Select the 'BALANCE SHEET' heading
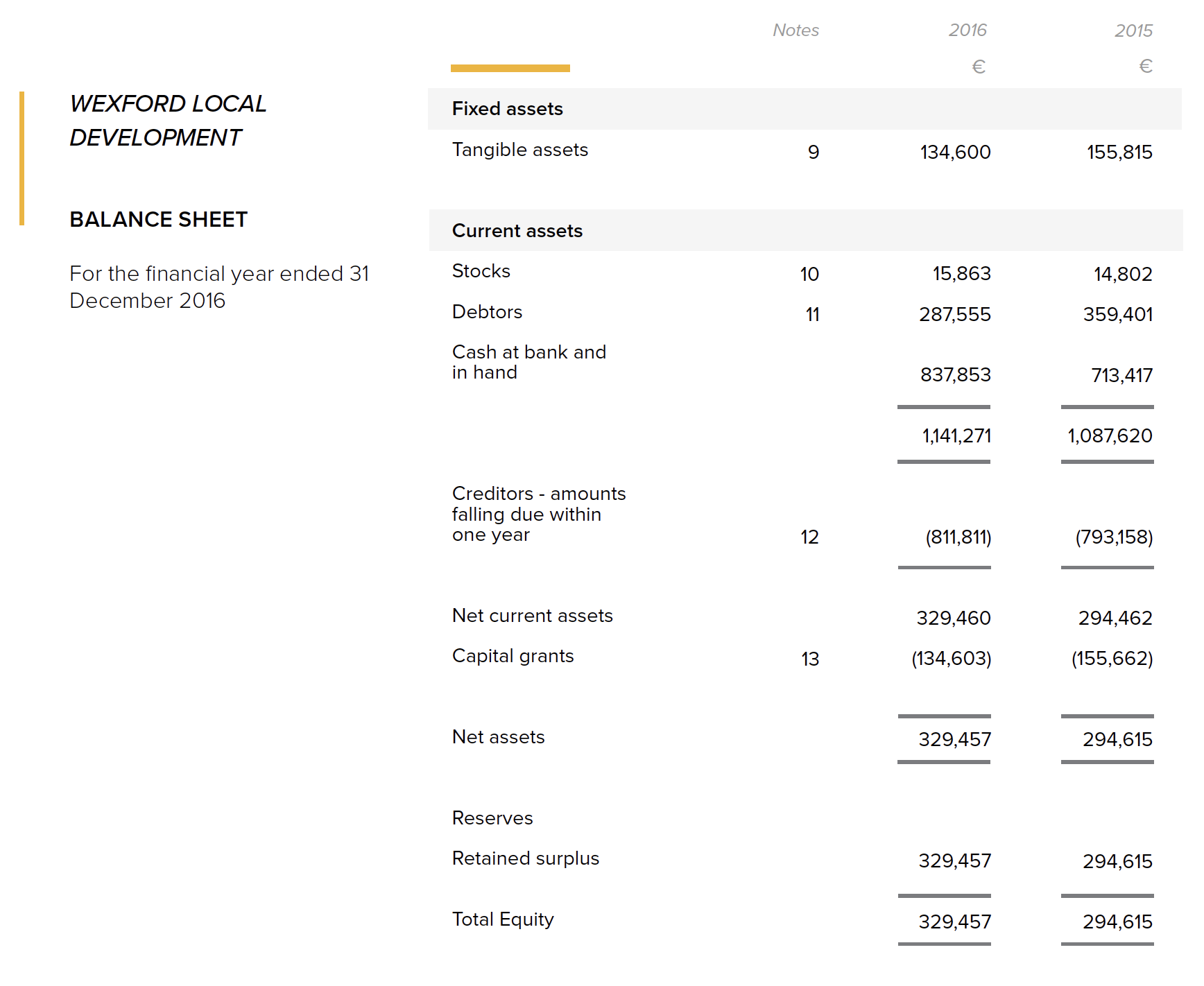Image resolution: width=1204 pixels, height=986 pixels. [x=158, y=219]
